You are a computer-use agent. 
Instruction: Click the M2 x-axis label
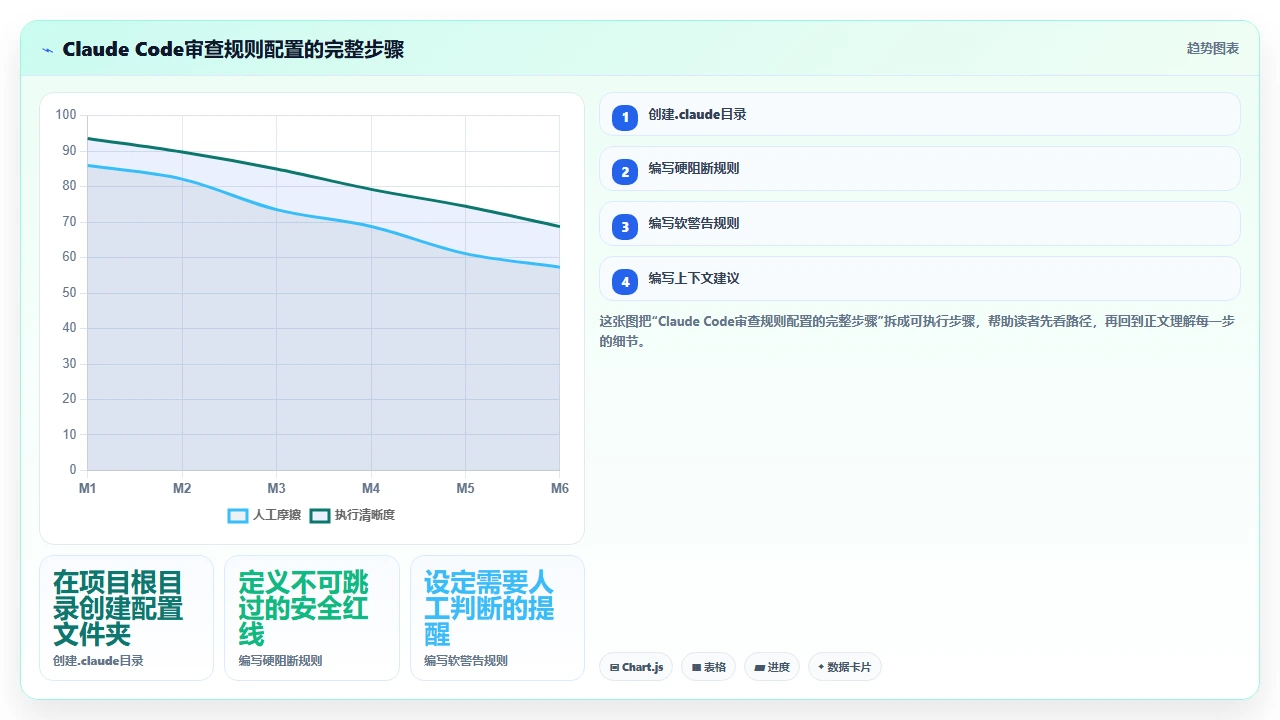pos(182,488)
